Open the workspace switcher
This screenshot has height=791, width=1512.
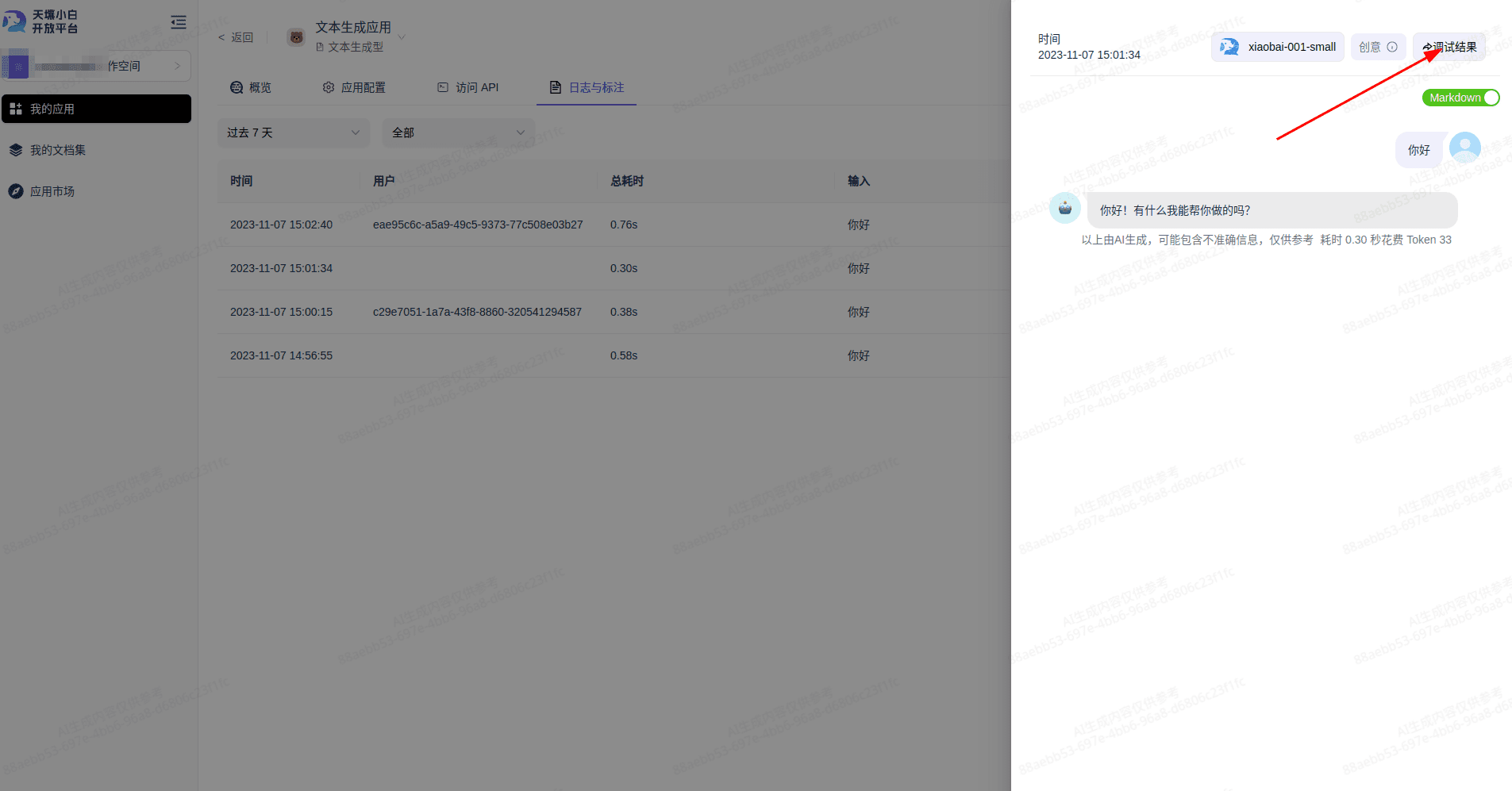tap(96, 66)
